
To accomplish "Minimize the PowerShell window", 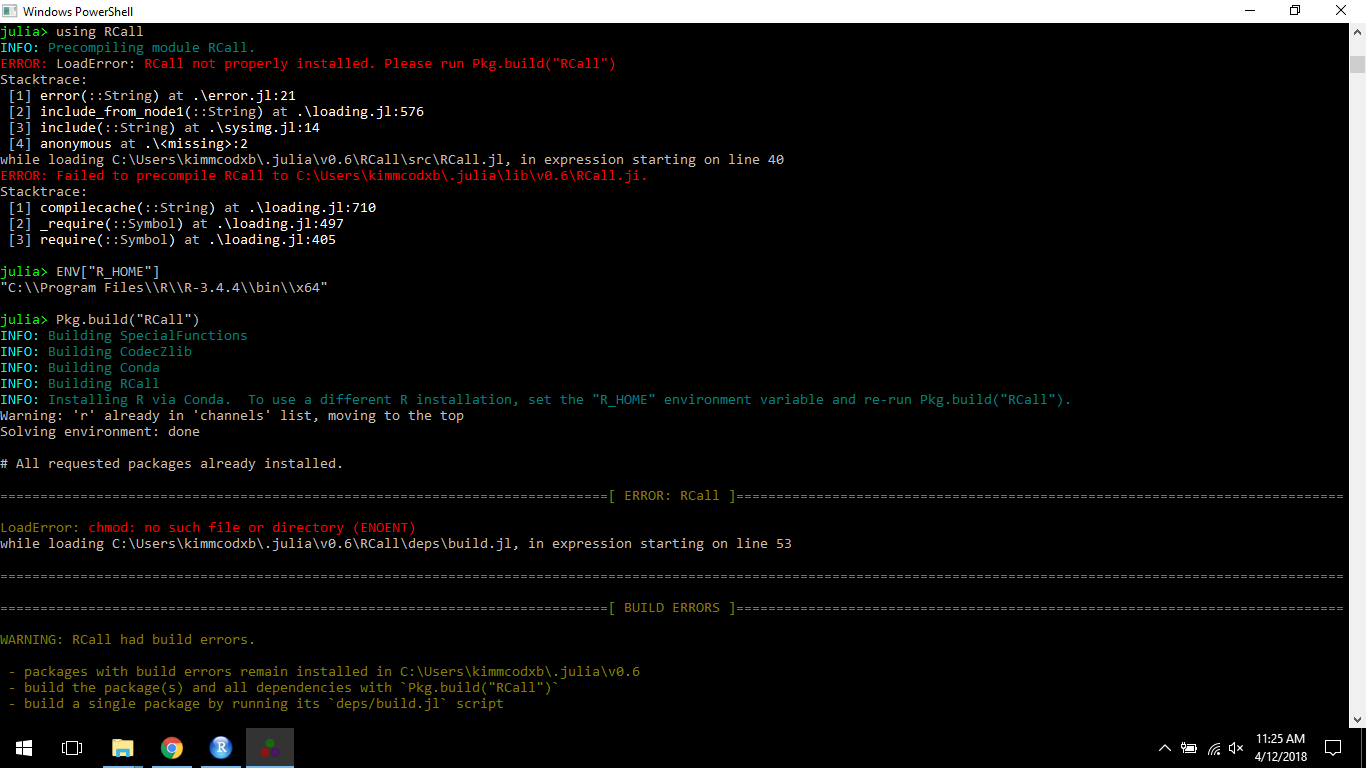I will click(1251, 11).
